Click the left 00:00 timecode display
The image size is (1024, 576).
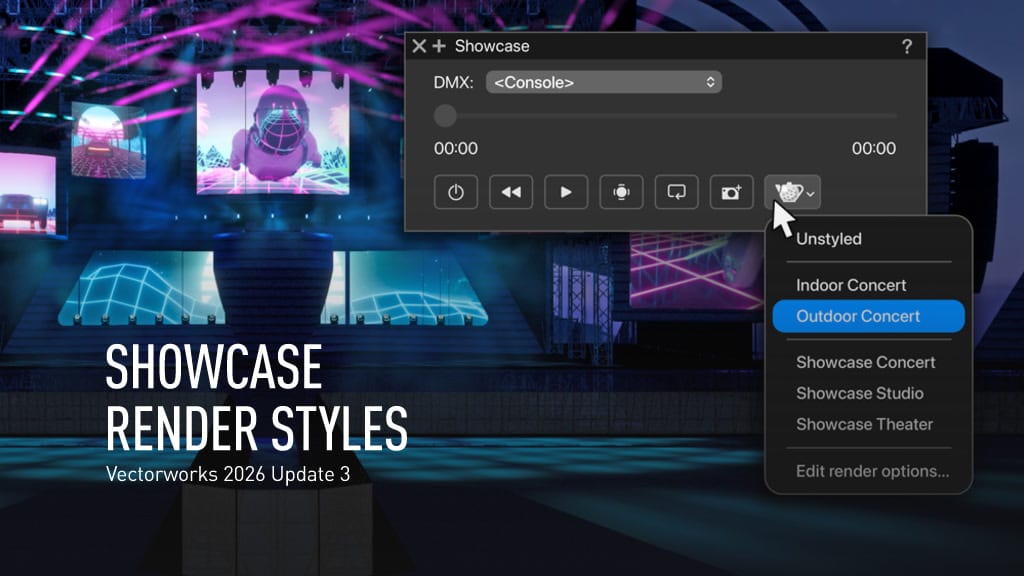pyautogui.click(x=456, y=148)
